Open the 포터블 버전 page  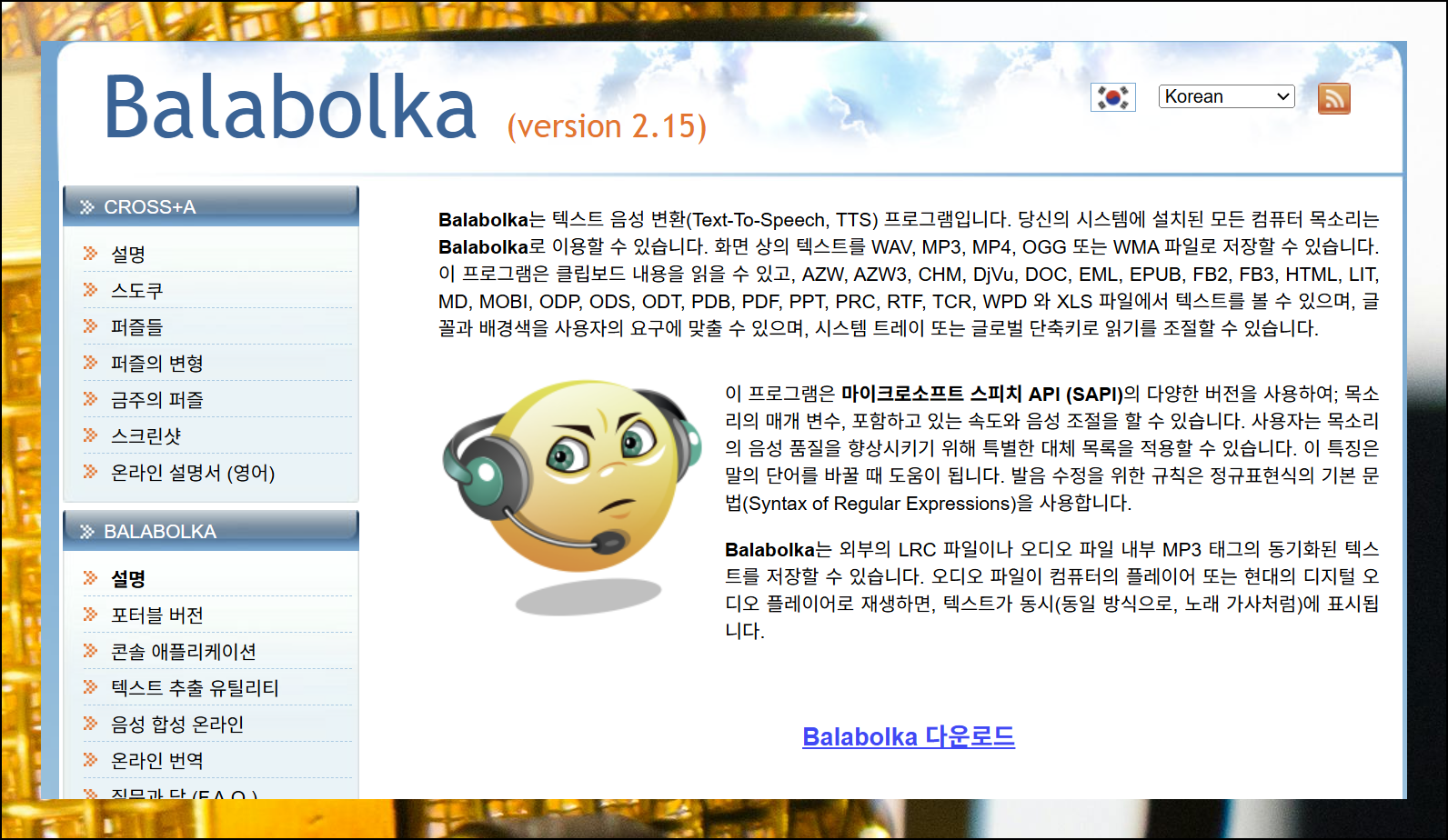[x=156, y=615]
